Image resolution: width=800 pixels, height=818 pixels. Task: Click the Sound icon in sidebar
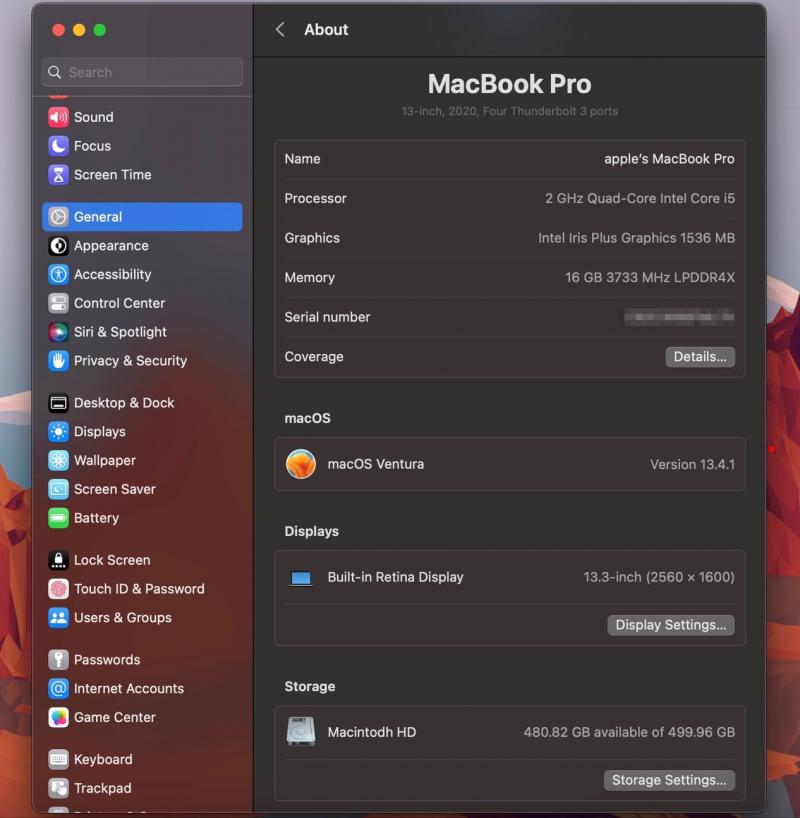coord(58,117)
